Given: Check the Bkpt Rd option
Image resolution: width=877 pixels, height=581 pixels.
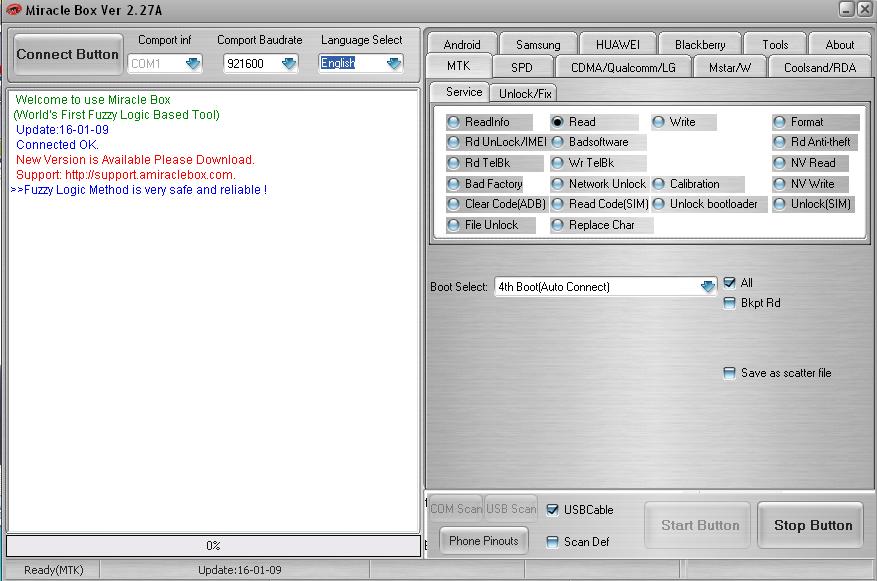Looking at the screenshot, I should click(730, 303).
